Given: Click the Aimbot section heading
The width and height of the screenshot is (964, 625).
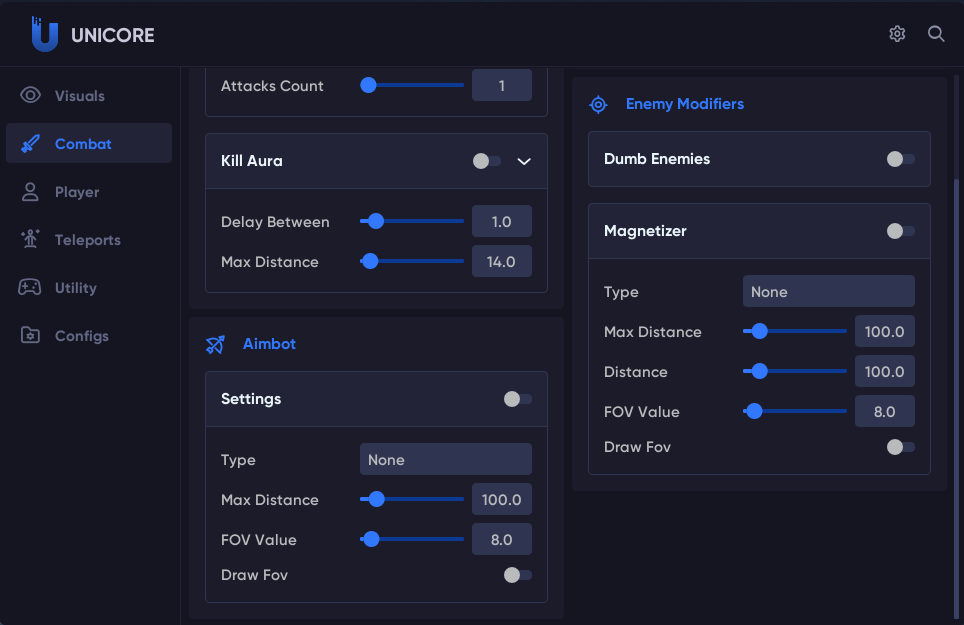Looking at the screenshot, I should [x=269, y=344].
